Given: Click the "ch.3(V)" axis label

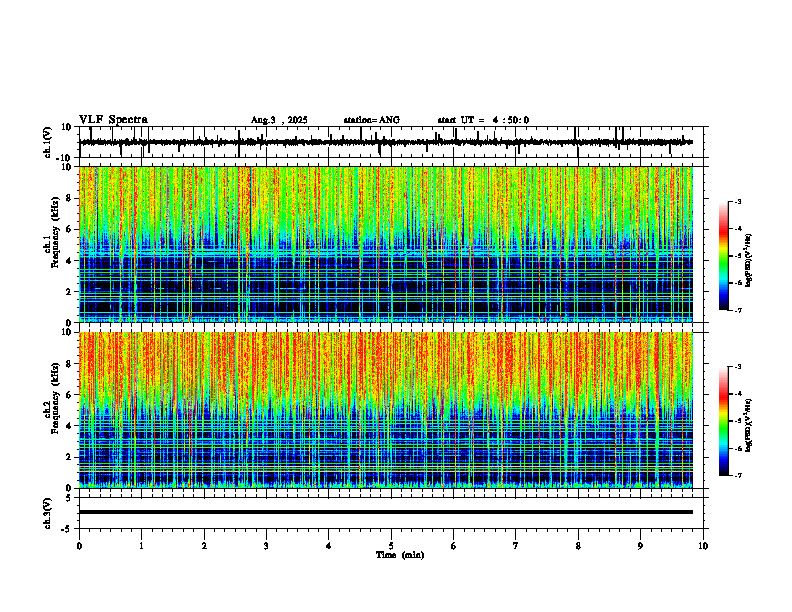Looking at the screenshot, I should click(47, 513).
